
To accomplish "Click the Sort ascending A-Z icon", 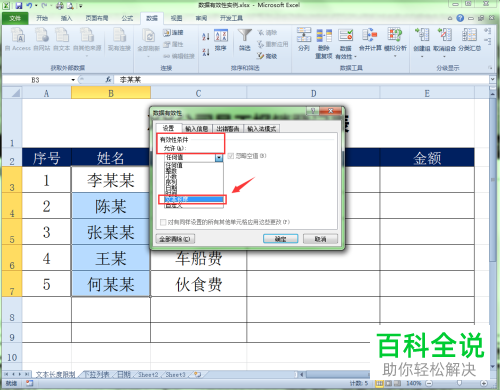I will (x=206, y=36).
